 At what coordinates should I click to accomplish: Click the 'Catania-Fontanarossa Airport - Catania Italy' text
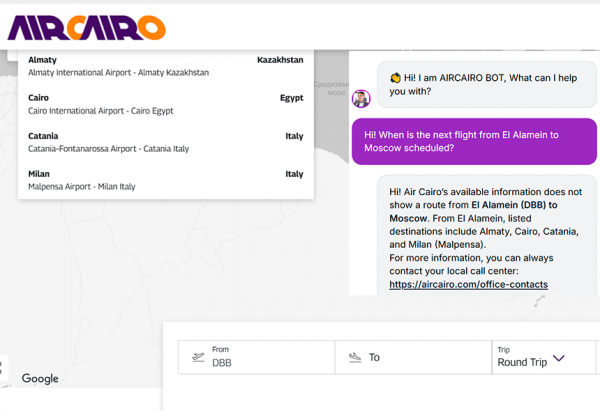[x=109, y=148]
